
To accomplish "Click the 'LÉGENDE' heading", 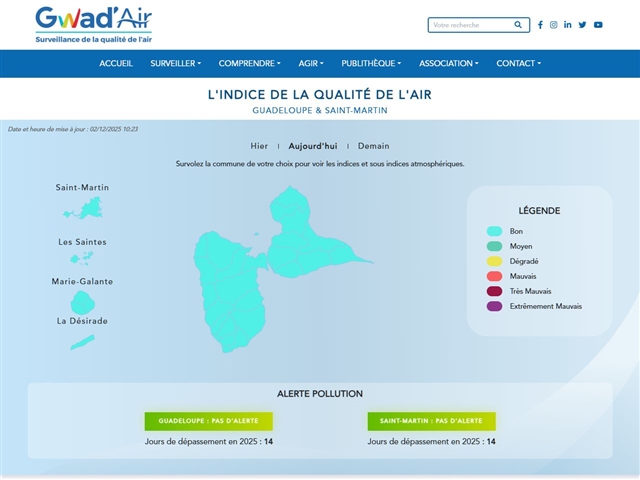I will tap(539, 211).
